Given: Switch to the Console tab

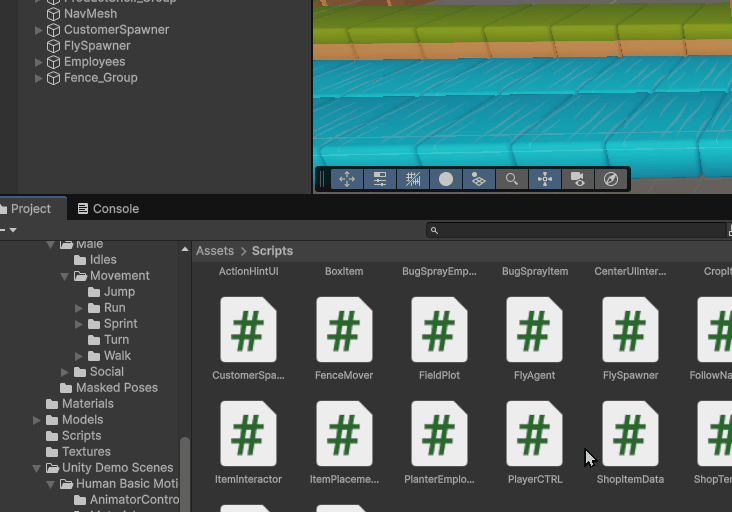Looking at the screenshot, I should click(x=108, y=209).
